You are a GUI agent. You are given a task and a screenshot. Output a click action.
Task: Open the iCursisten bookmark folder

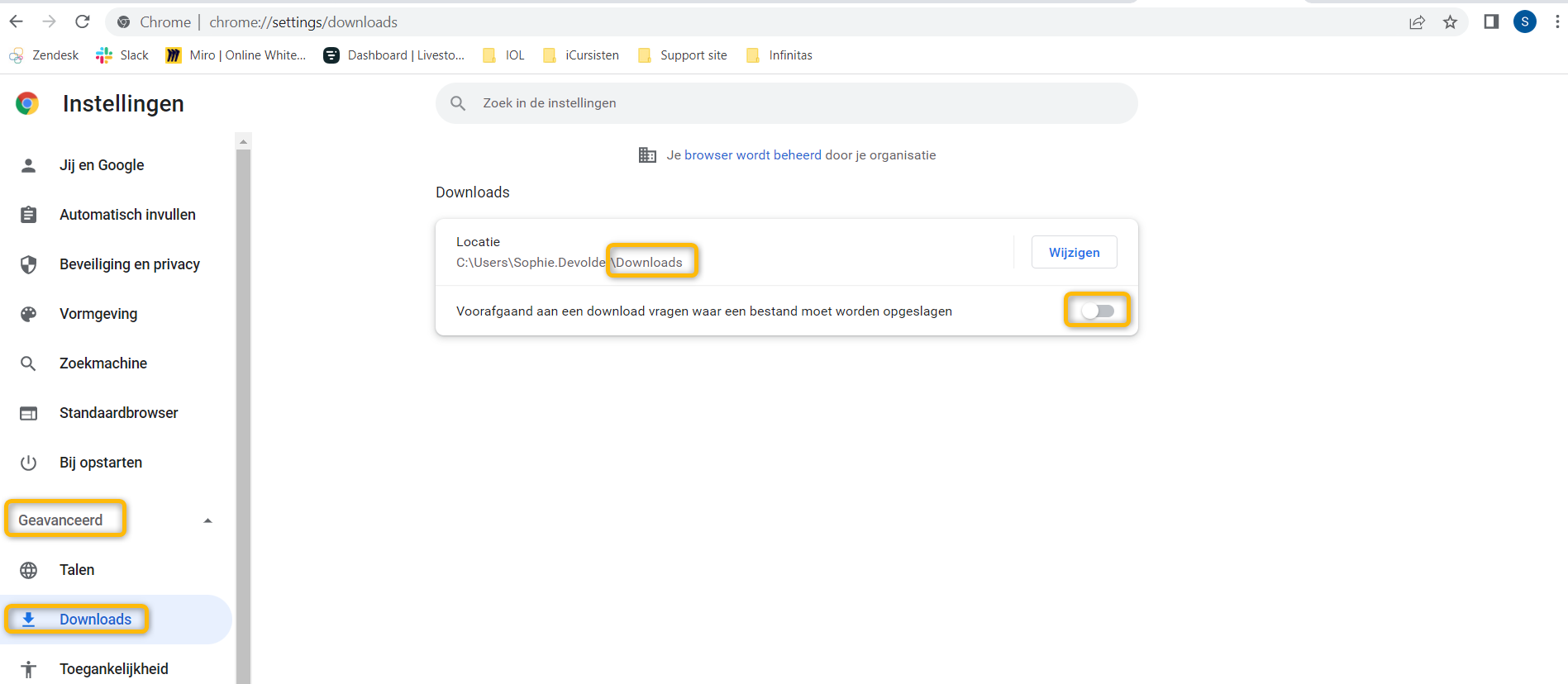click(580, 55)
